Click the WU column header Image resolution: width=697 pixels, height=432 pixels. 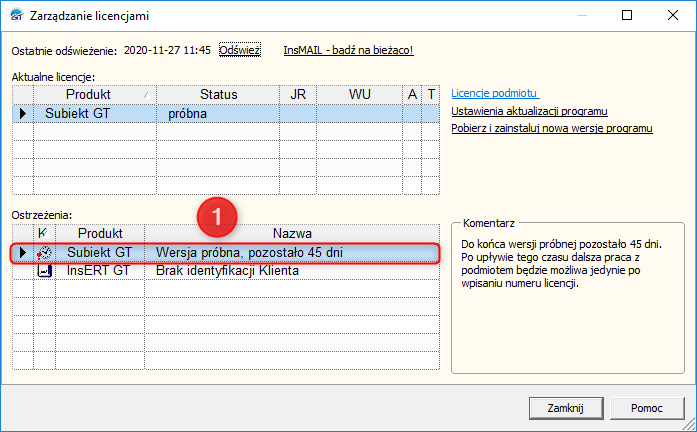point(360,95)
